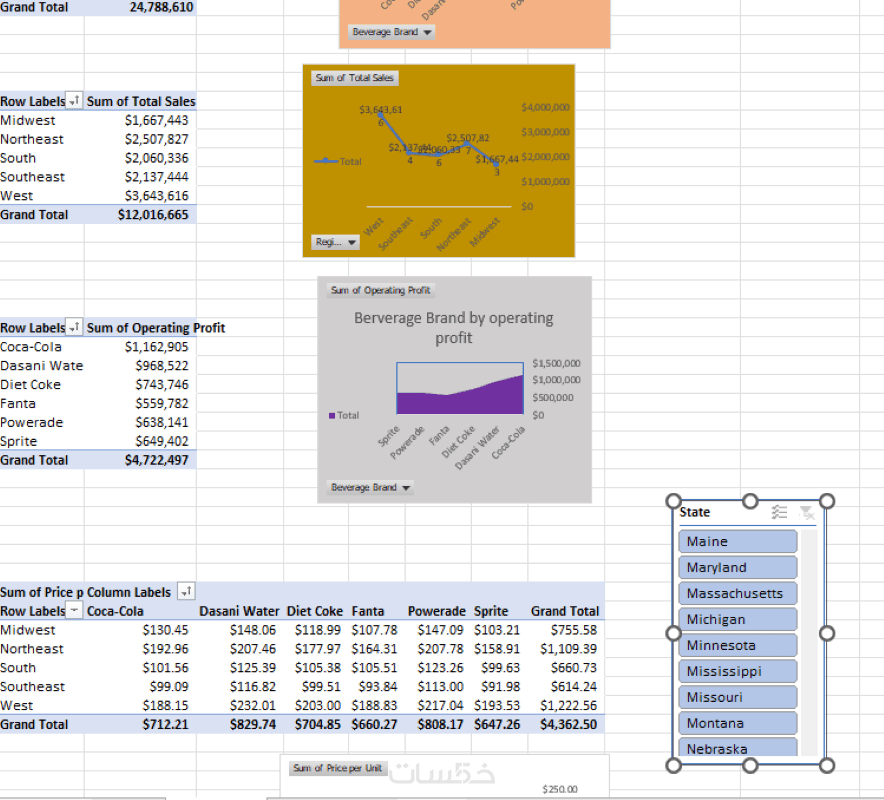Select South row label in Total Sales table

[x=42, y=158]
